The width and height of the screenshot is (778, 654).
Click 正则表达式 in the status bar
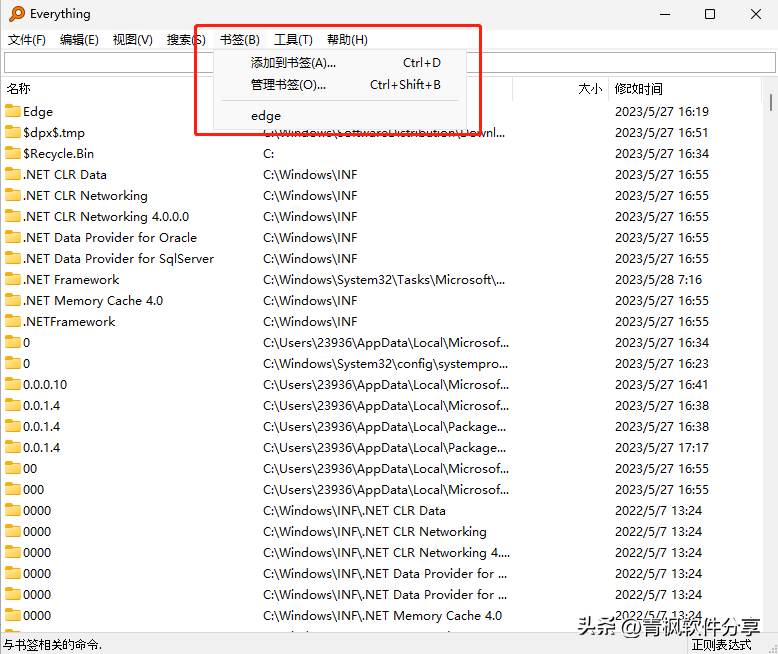721,645
